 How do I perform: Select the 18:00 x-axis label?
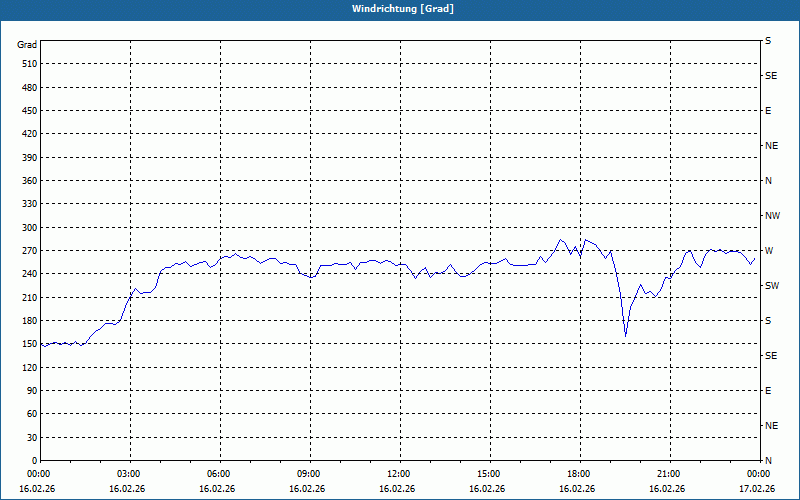(x=580, y=473)
